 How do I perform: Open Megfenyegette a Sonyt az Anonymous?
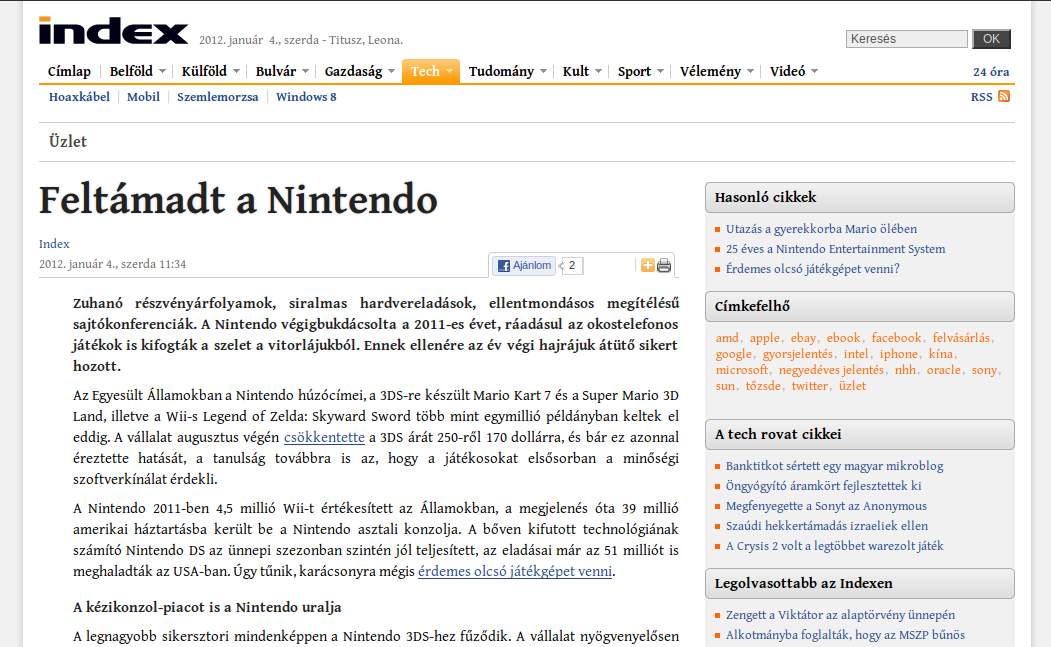click(826, 506)
